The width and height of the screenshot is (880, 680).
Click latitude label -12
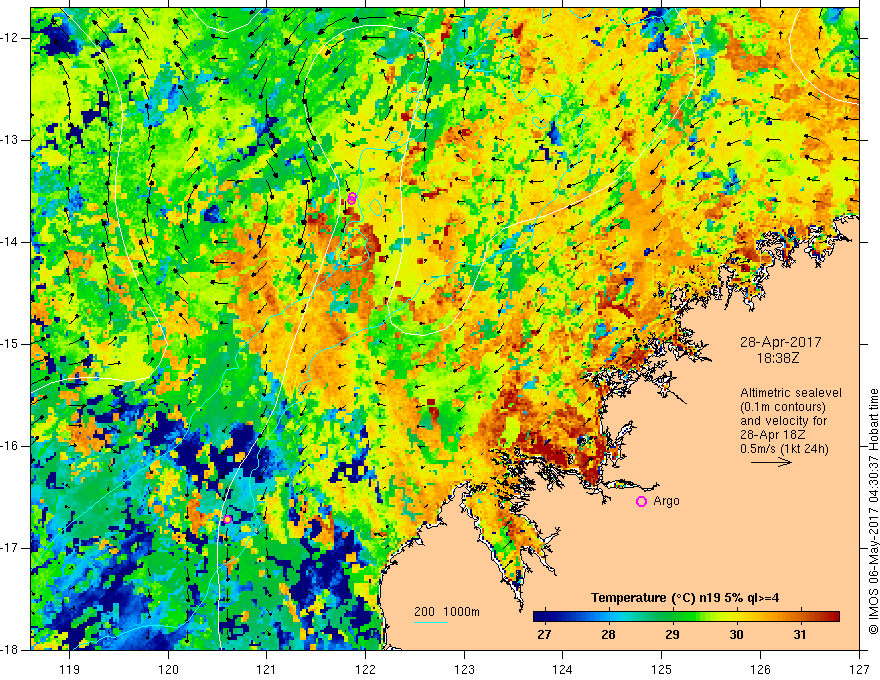click(10, 38)
